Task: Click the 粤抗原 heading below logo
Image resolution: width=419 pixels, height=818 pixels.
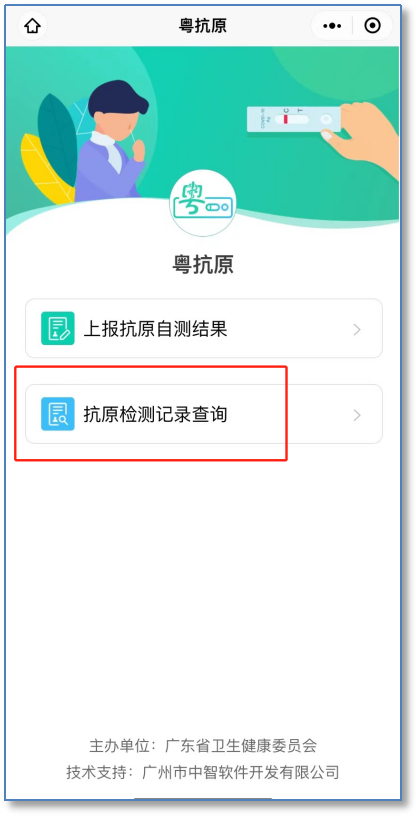Action: (203, 265)
